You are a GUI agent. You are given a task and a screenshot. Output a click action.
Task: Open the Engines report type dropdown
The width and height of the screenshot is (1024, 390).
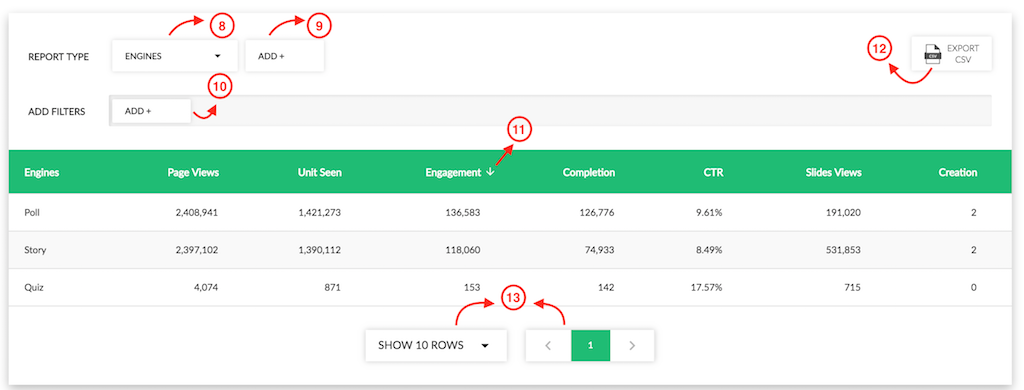[x=174, y=56]
